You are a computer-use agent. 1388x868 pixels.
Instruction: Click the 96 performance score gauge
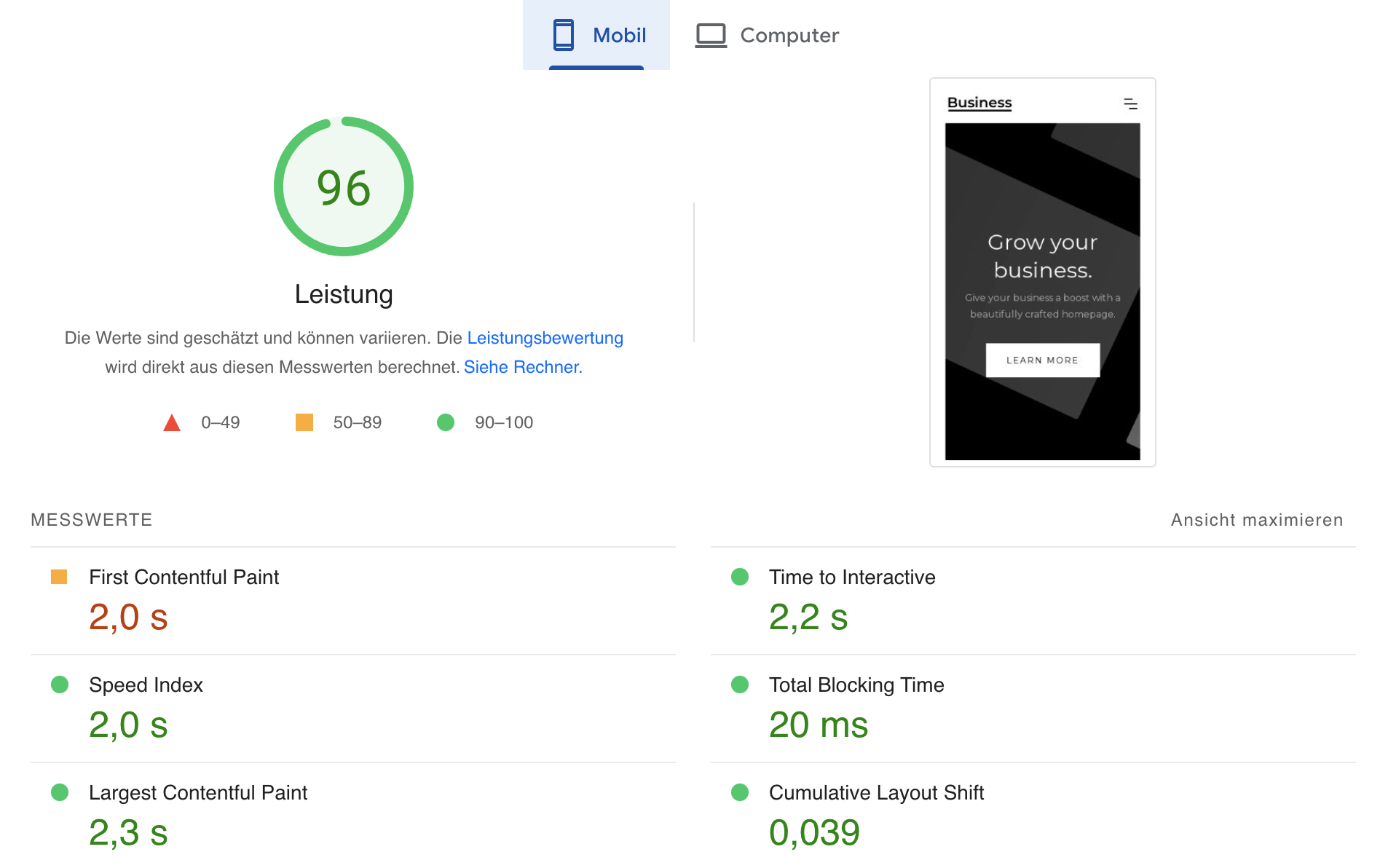tap(344, 186)
